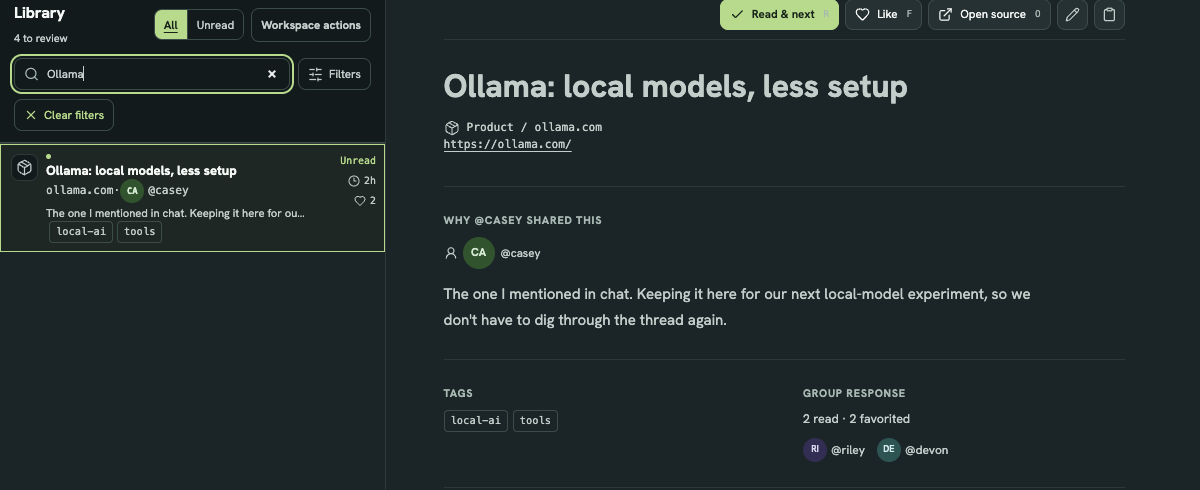
Task: Open the Filters panel
Action: [334, 74]
